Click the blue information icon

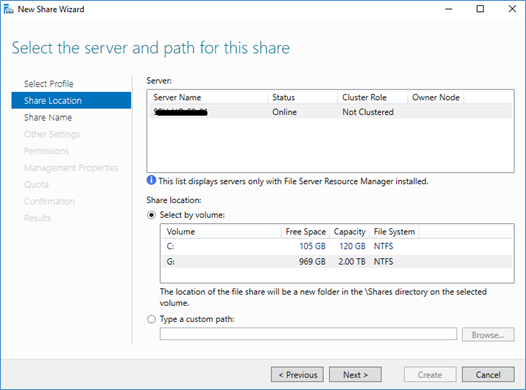pyautogui.click(x=151, y=180)
